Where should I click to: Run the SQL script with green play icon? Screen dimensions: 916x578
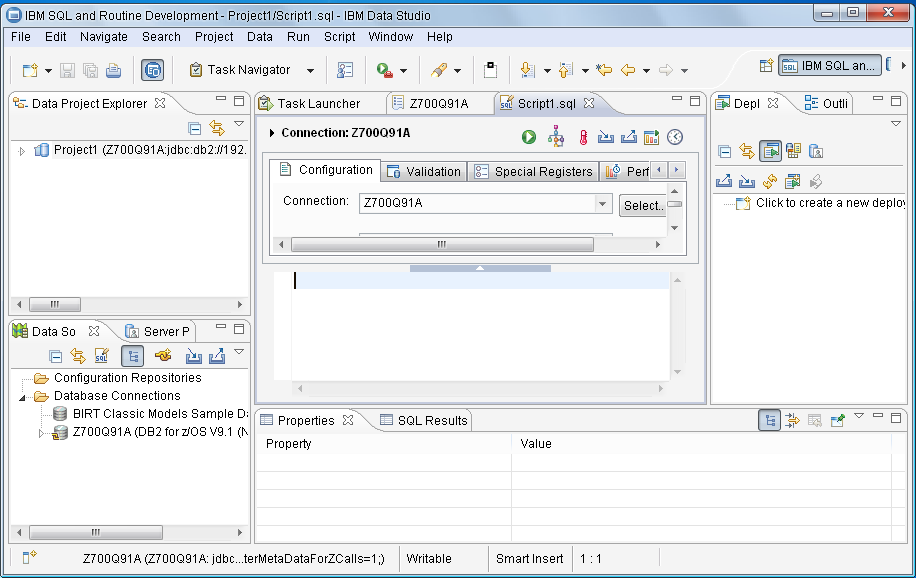click(x=529, y=138)
